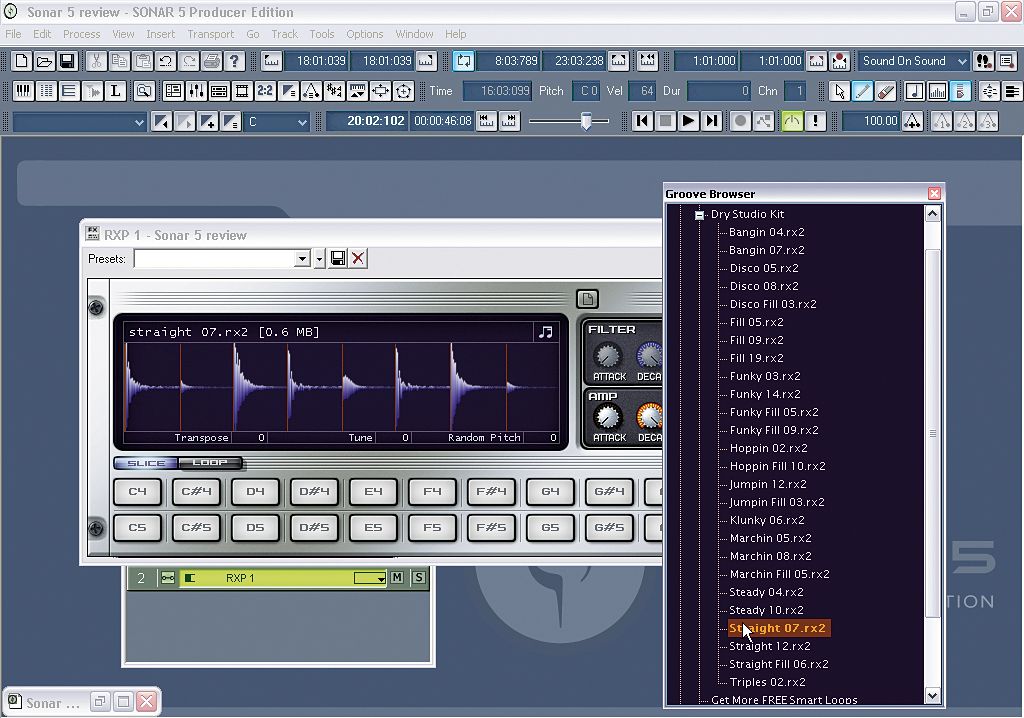This screenshot has height=718, width=1024.
Task: Select the arrow Select tool
Action: pos(840,91)
